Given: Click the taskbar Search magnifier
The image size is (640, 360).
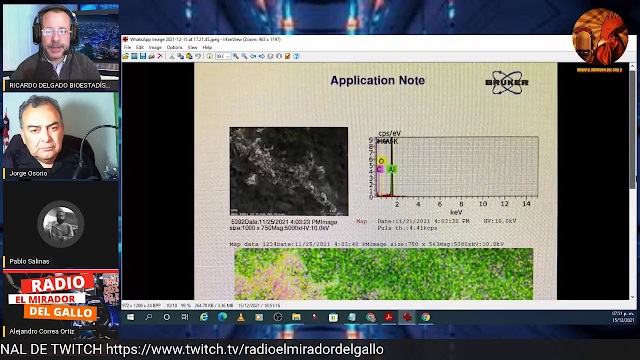Looking at the screenshot, I should 149,317.
